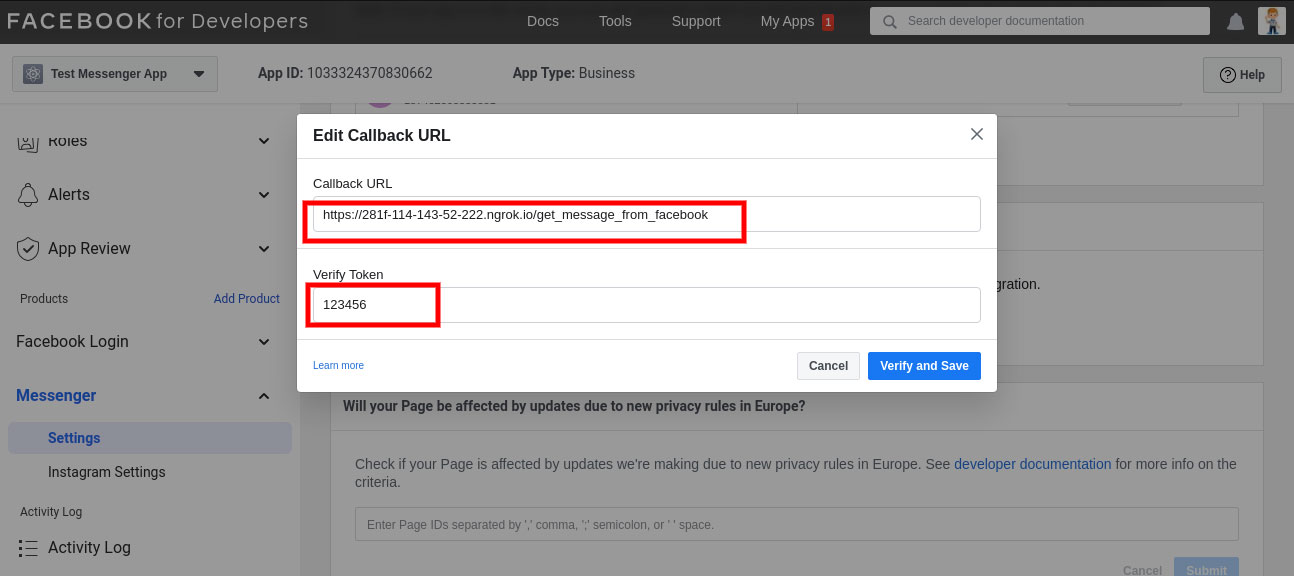Image resolution: width=1294 pixels, height=576 pixels.
Task: Expand the Roles section
Action: click(264, 141)
